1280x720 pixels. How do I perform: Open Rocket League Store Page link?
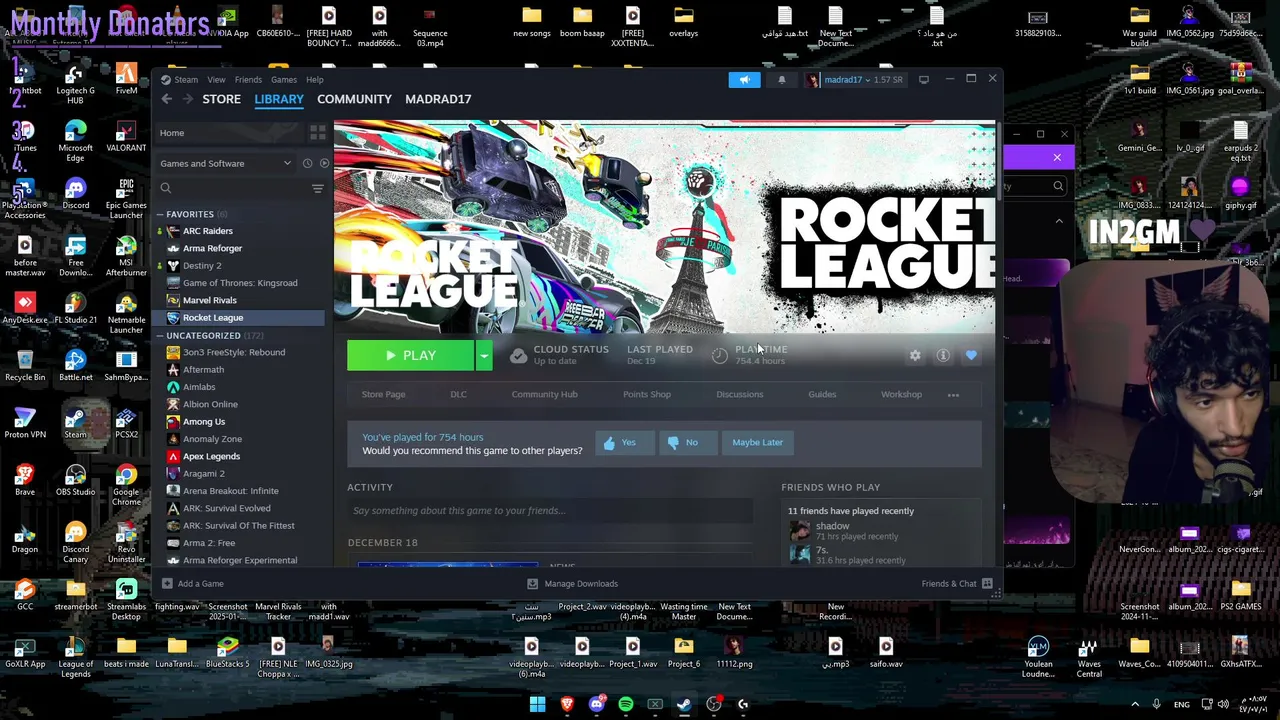(x=383, y=394)
